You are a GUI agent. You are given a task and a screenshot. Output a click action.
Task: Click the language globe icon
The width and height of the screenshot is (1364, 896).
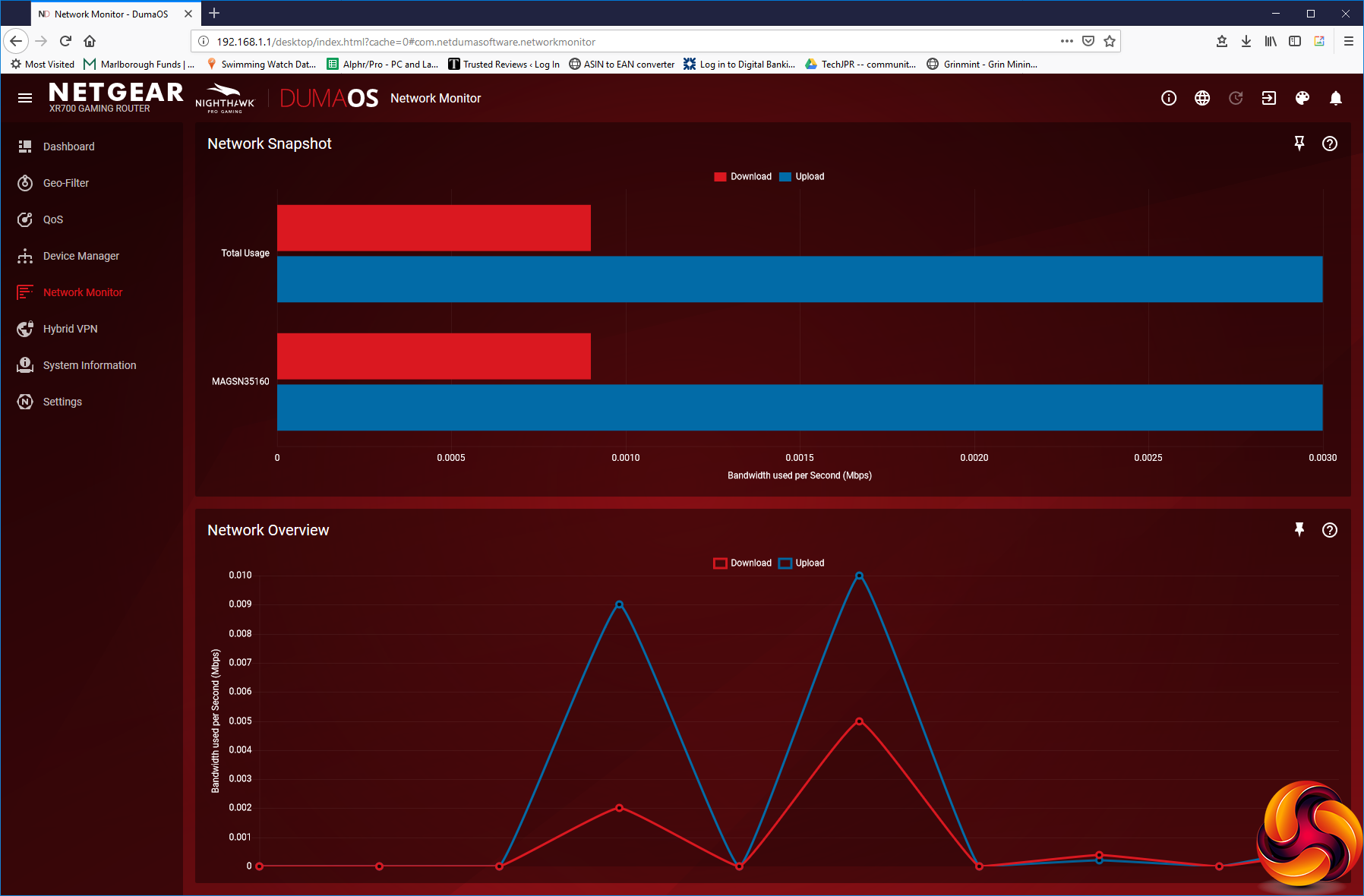pyautogui.click(x=1202, y=98)
